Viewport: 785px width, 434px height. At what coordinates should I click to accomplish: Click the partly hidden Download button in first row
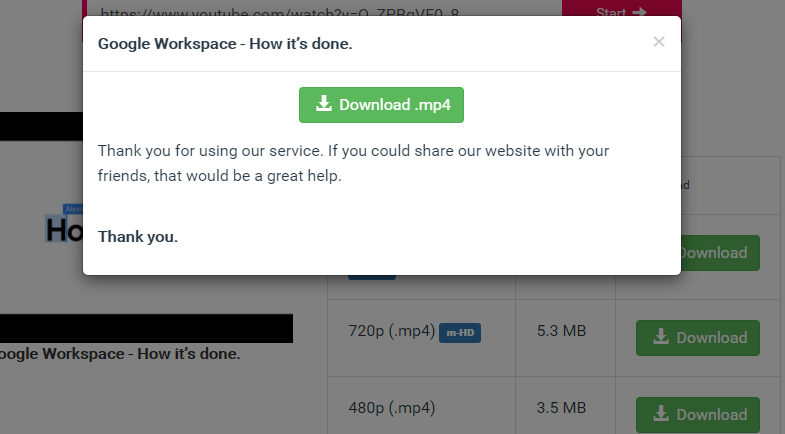point(720,253)
